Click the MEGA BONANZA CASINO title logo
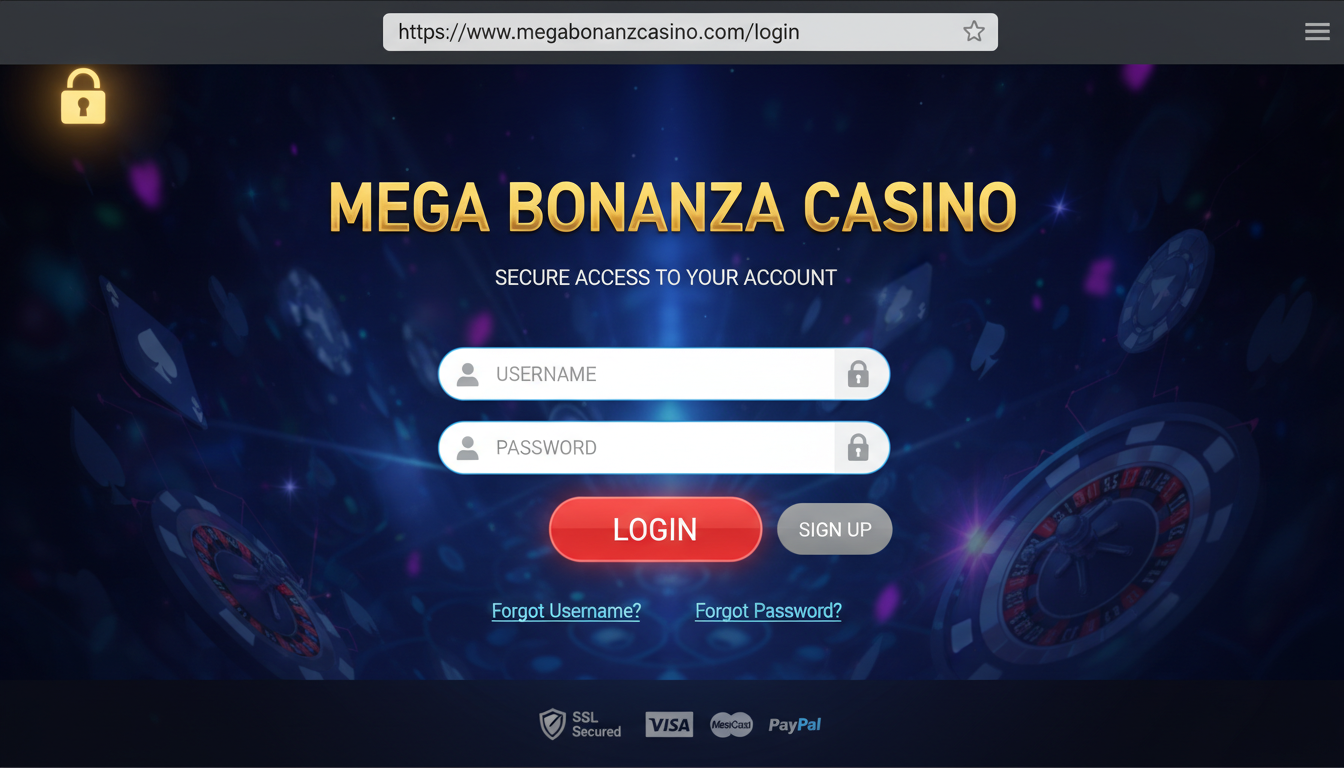 coord(672,208)
